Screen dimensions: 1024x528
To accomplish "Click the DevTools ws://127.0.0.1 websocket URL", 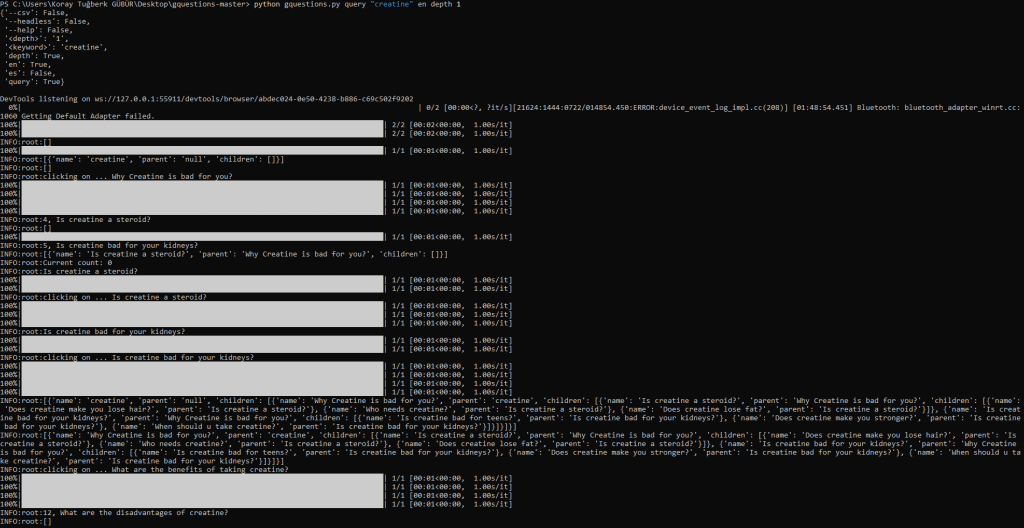I will coord(268,99).
